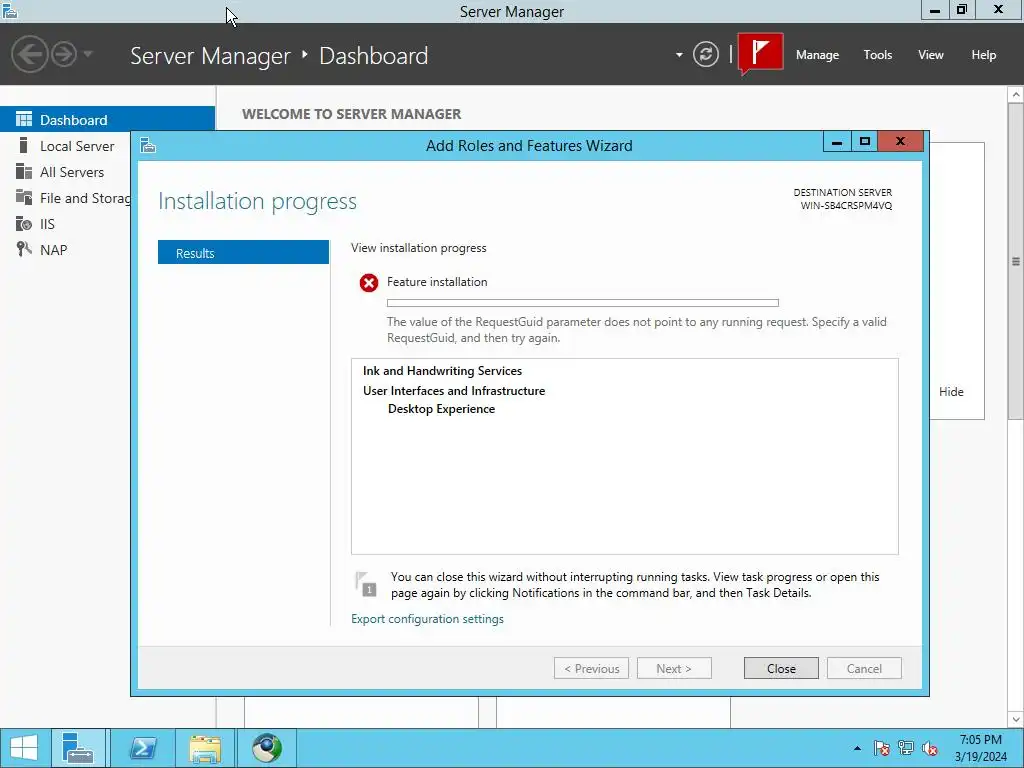Open the Windows Start button
1024x768 pixels.
24,748
